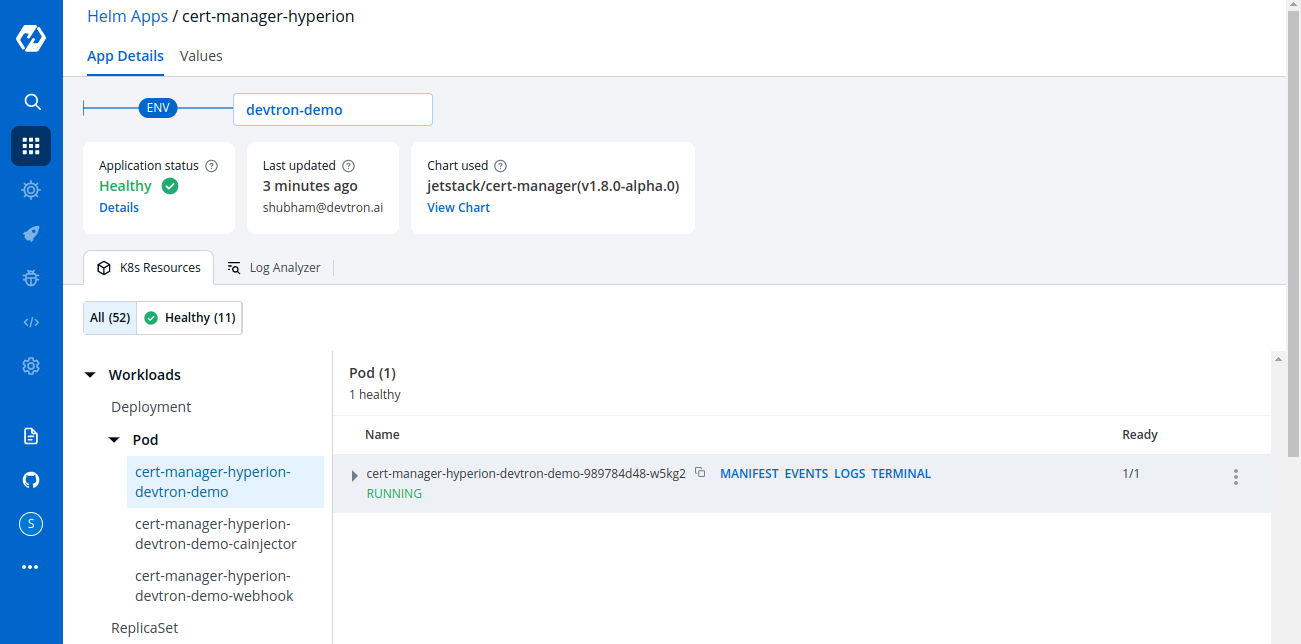Open the Applications grid icon in sidebar
Viewport: 1301px width, 644px height.
(31, 146)
